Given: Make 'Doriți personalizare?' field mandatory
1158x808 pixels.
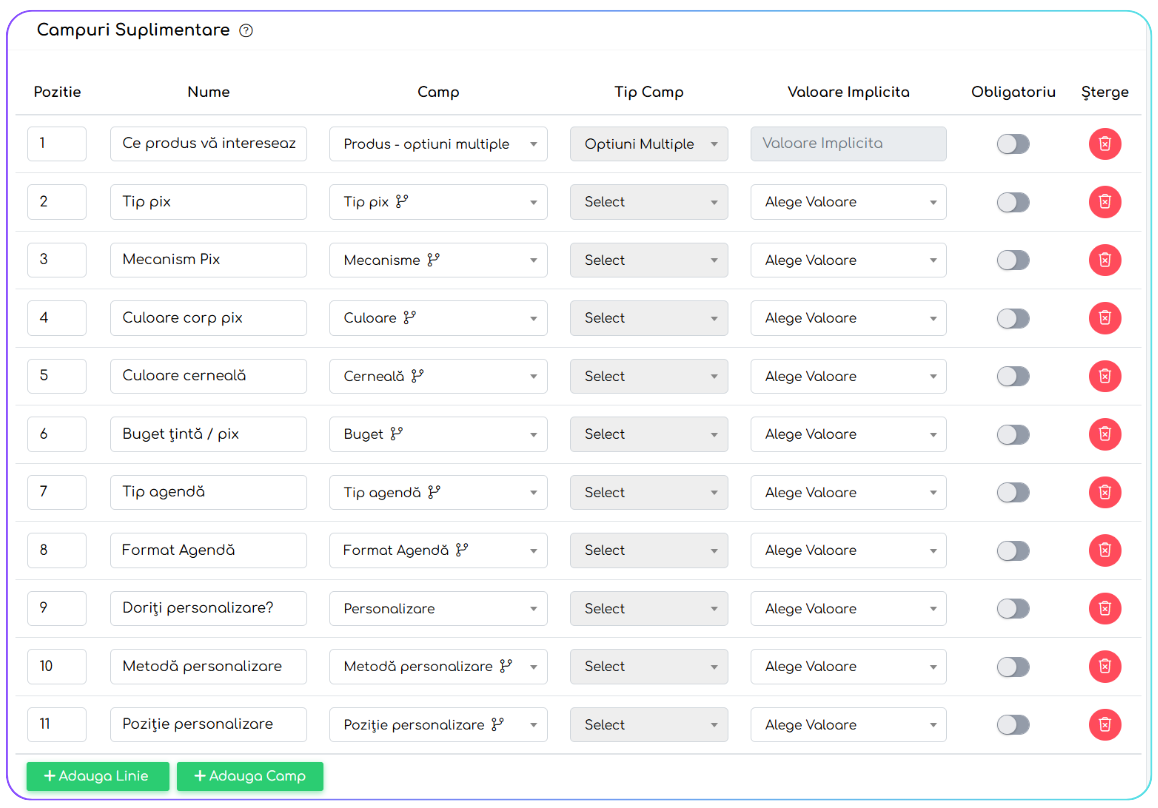Looking at the screenshot, I should tap(1013, 608).
